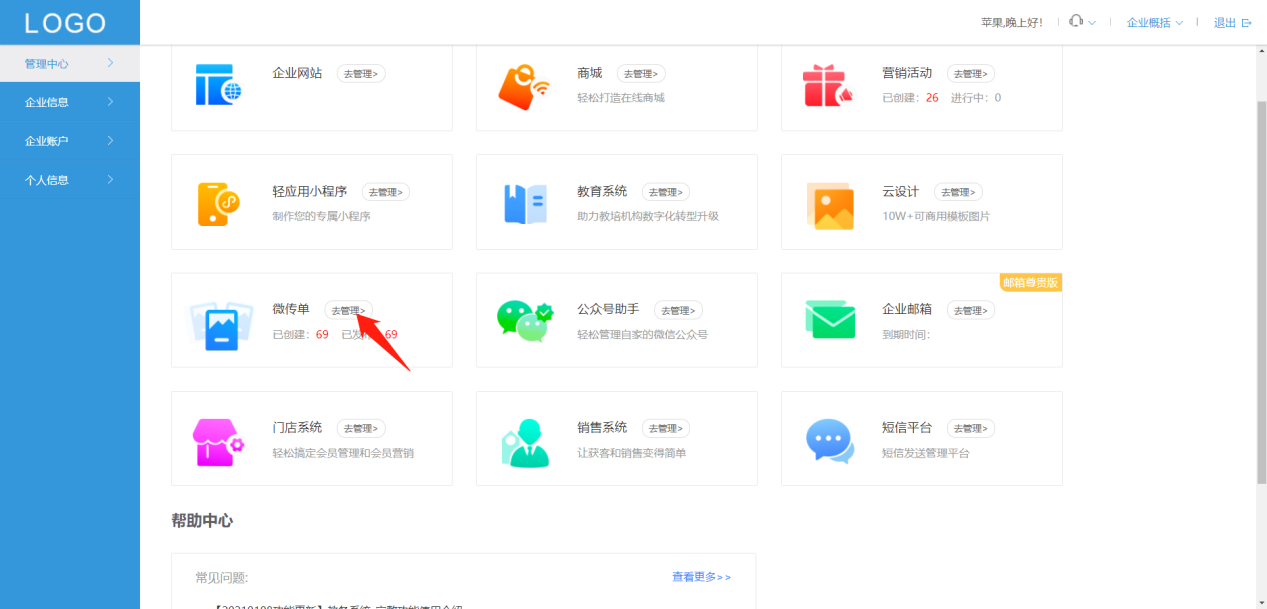Screen dimensions: 1267x609
Task: Click the 营销活动 gift box icon
Action: tap(826, 85)
